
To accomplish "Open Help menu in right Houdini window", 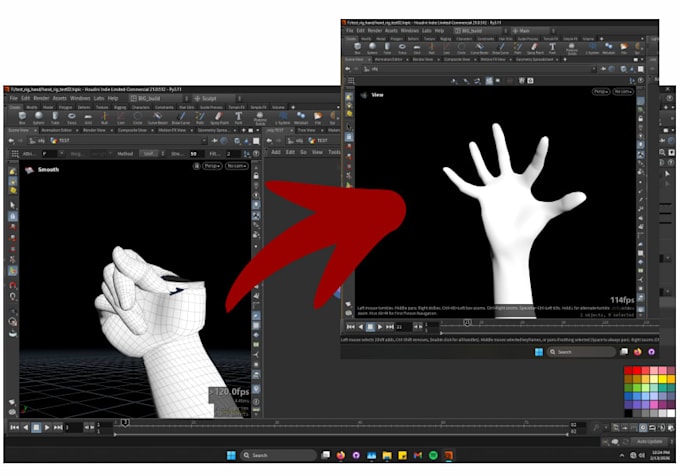I will tap(439, 31).
